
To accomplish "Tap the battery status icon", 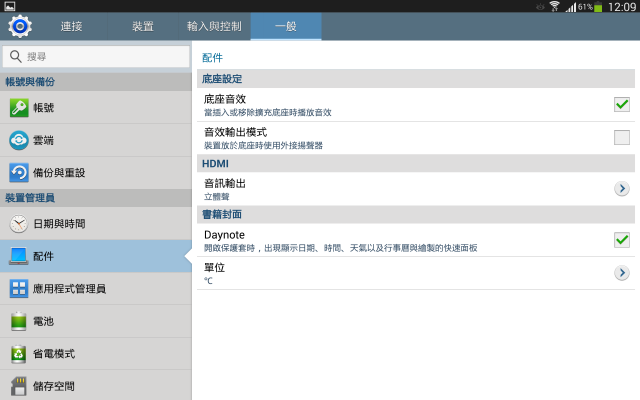I will click(x=598, y=7).
